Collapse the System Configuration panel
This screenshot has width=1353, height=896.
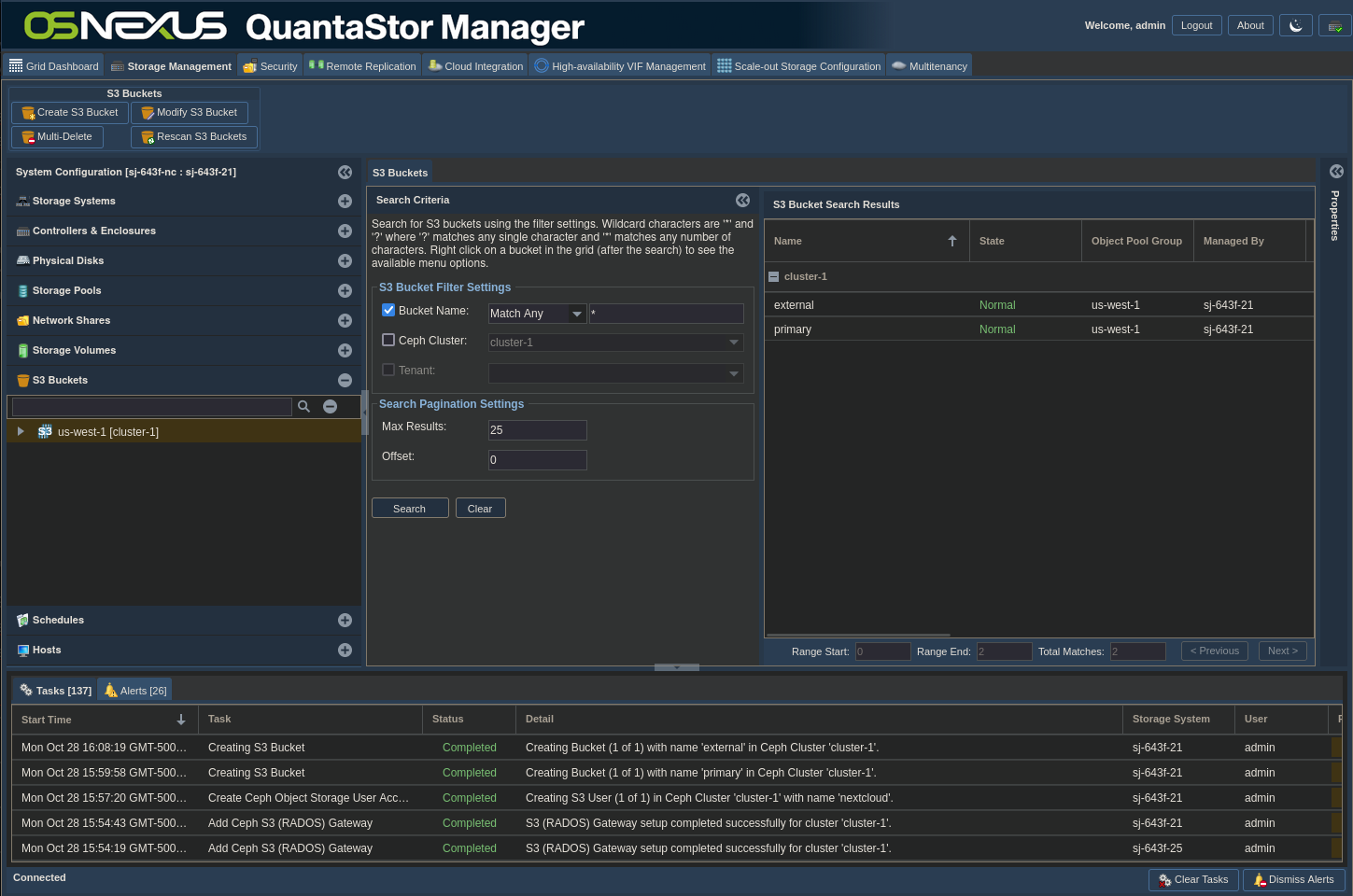[x=345, y=173]
